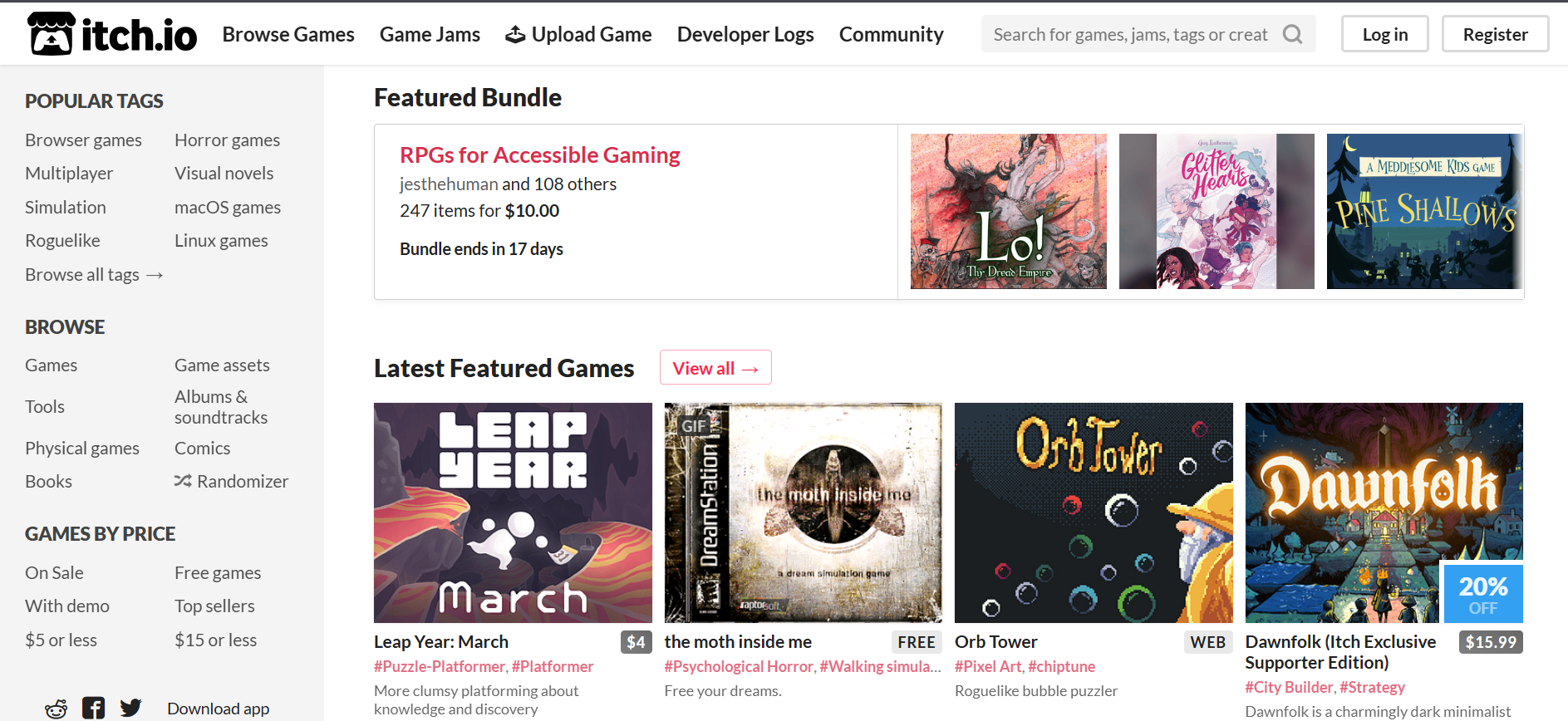The image size is (1568, 721).
Task: Click the Register button
Action: (x=1495, y=34)
